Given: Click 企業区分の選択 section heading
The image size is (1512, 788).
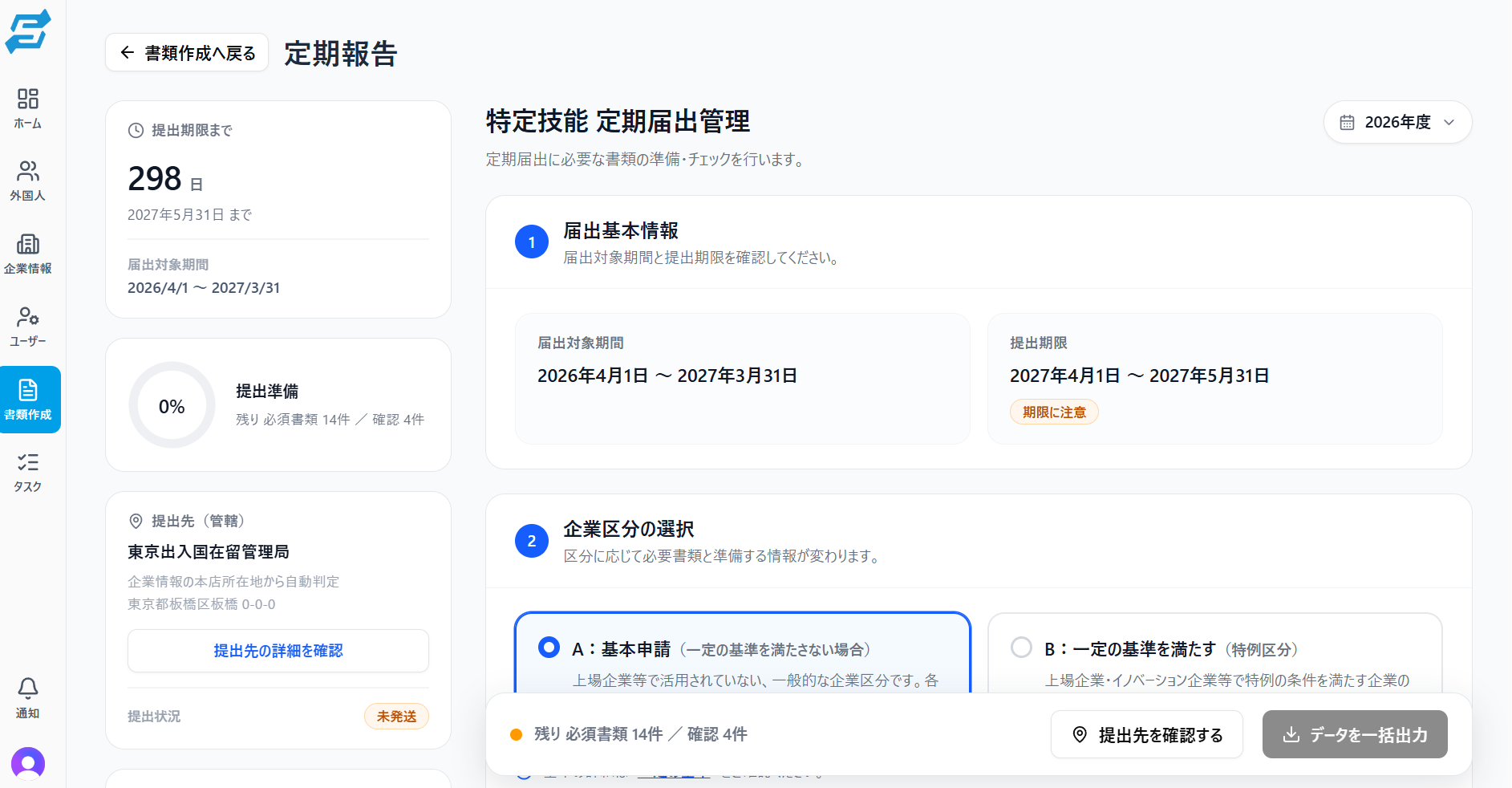Looking at the screenshot, I should point(629,530).
